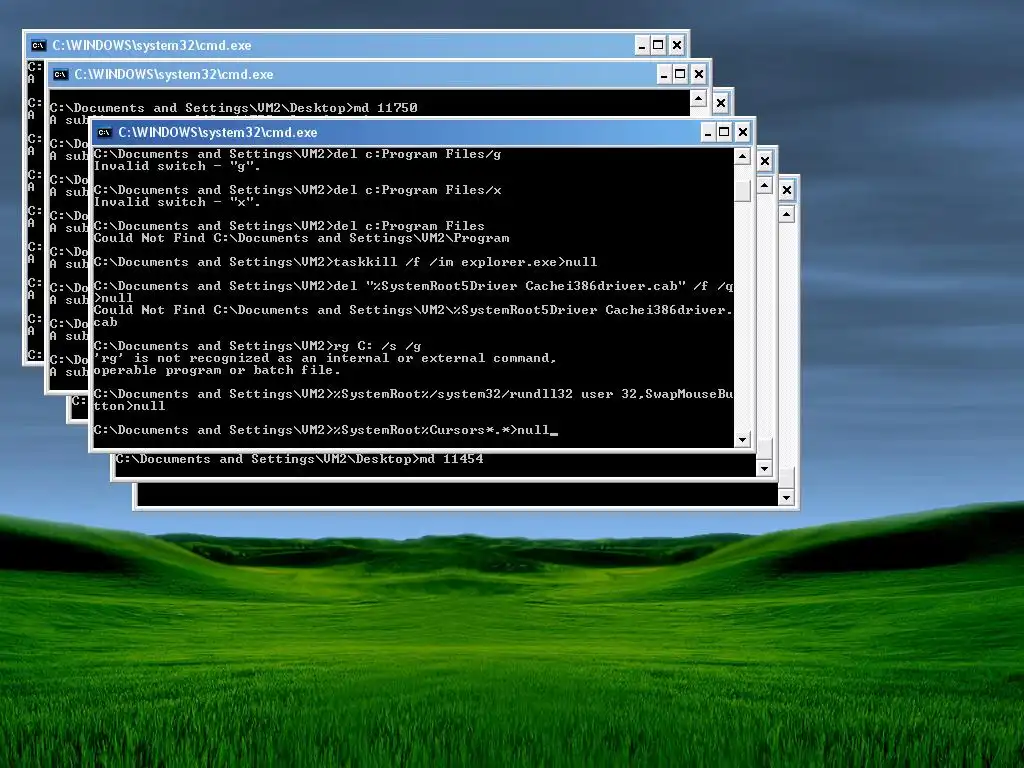This screenshot has width=1024, height=768.
Task: Click "'rg' is not recognized" error line
Action: (x=325, y=358)
